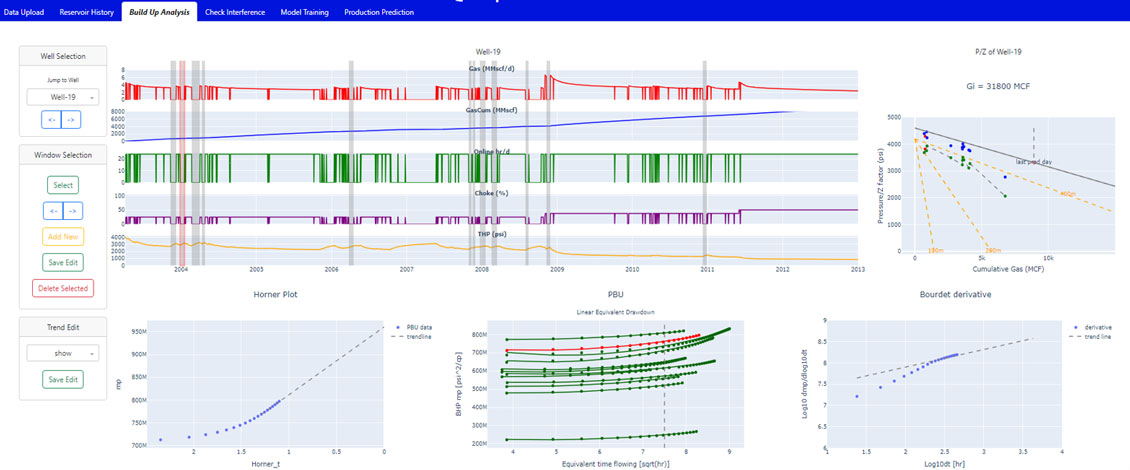This screenshot has width=1130, height=470.
Task: Open the Well-19 jump-to-well dropdown
Action: tap(63, 97)
